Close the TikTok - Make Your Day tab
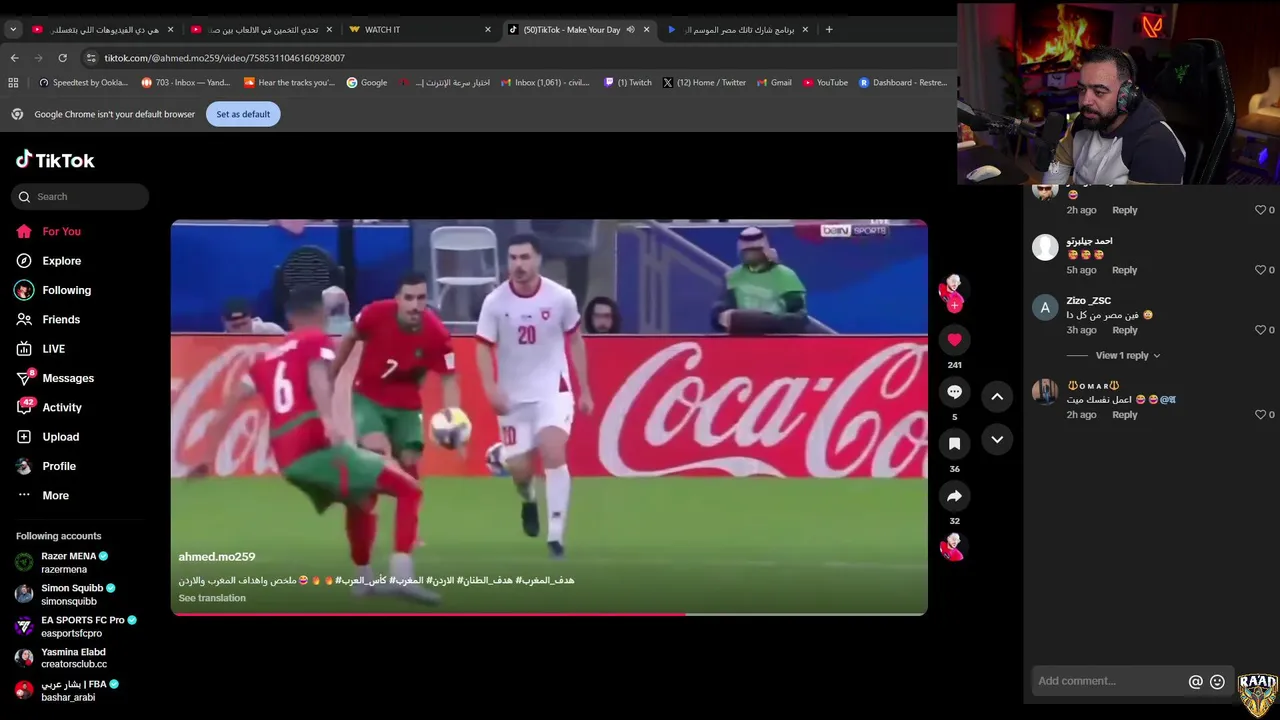The width and height of the screenshot is (1280, 720). (646, 30)
